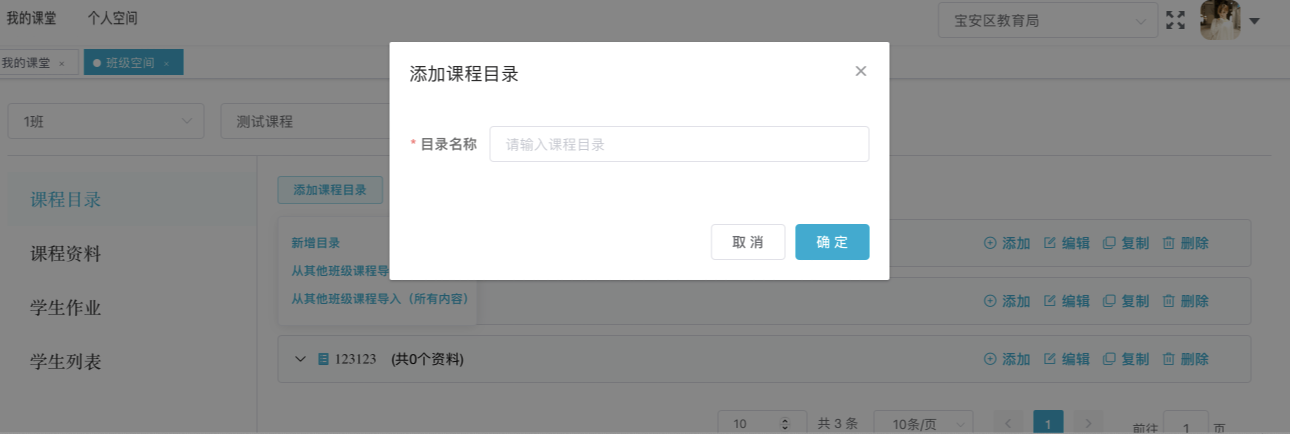Click the fullscreen toggle icon
The image size is (1290, 434).
click(x=1175, y=20)
